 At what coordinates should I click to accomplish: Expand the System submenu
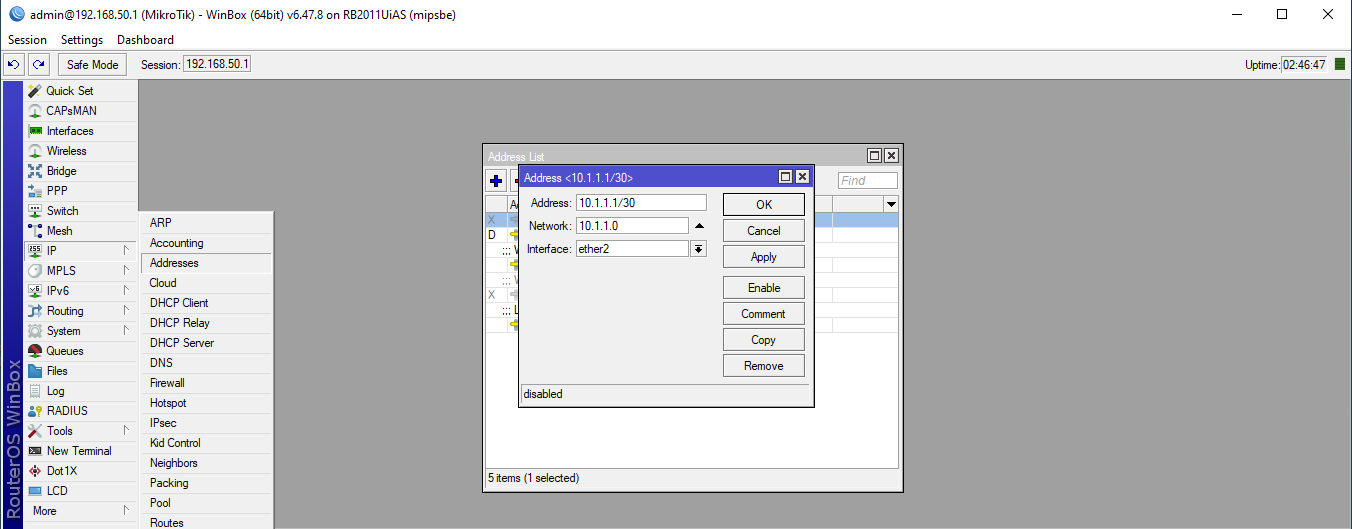pyautogui.click(x=80, y=331)
